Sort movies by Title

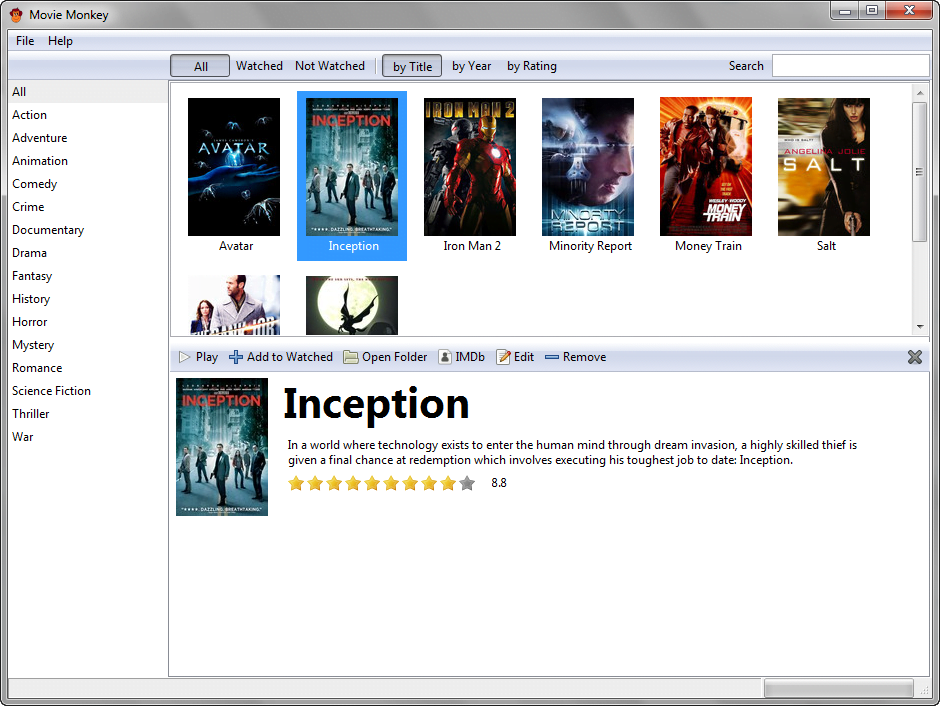[412, 66]
